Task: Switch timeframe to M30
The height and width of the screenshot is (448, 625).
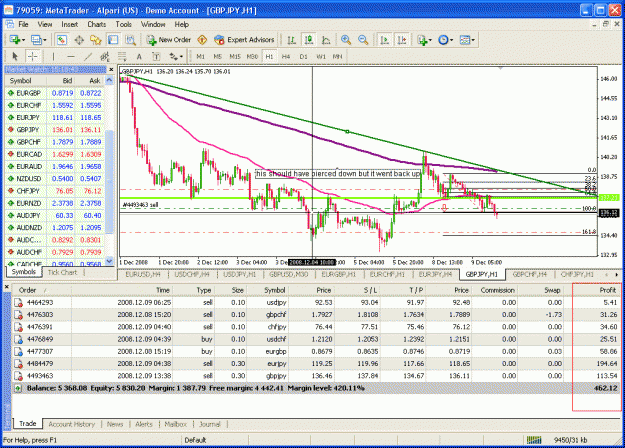Action: pyautogui.click(x=252, y=57)
